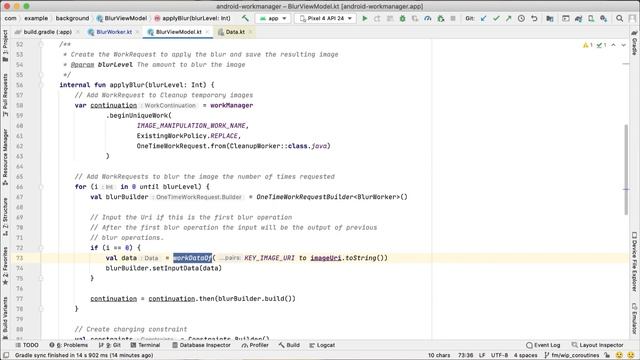
Task: Open the Pull Requests tool window
Action: tap(5, 95)
